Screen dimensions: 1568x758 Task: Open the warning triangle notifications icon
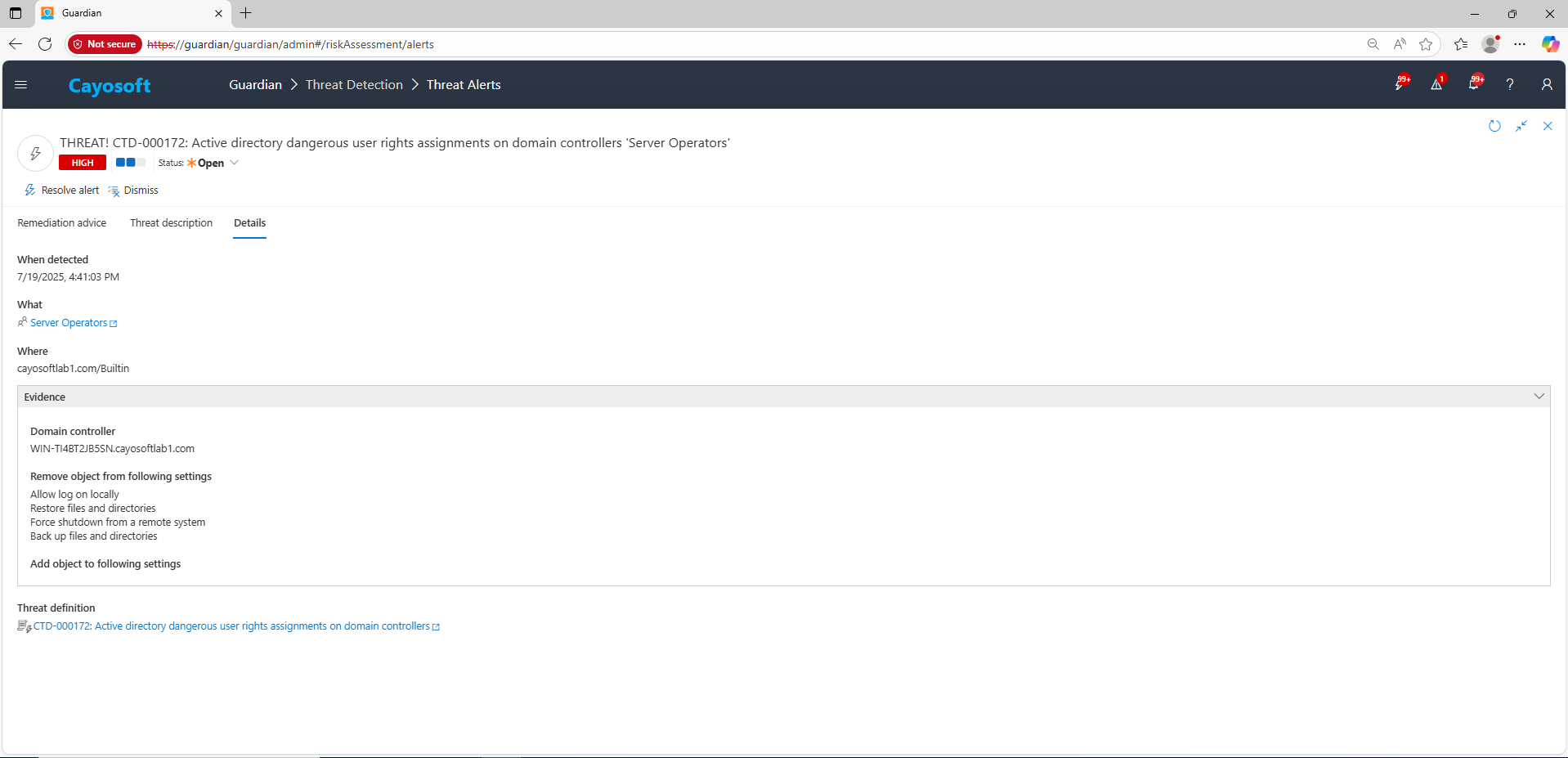coord(1436,84)
